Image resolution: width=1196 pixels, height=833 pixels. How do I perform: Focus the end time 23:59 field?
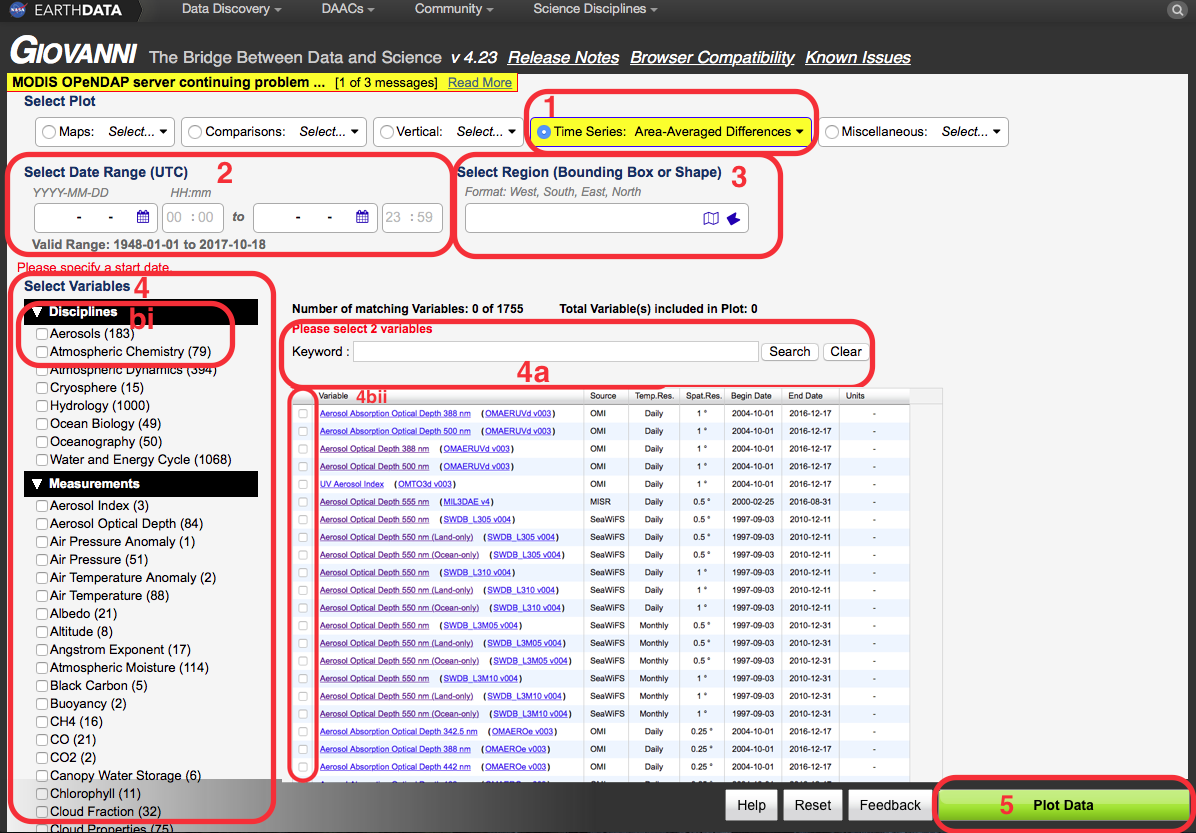[412, 217]
